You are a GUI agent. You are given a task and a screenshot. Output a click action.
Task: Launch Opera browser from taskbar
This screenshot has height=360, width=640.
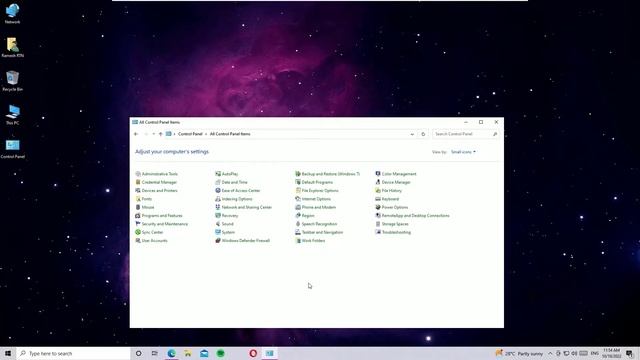[253, 353]
